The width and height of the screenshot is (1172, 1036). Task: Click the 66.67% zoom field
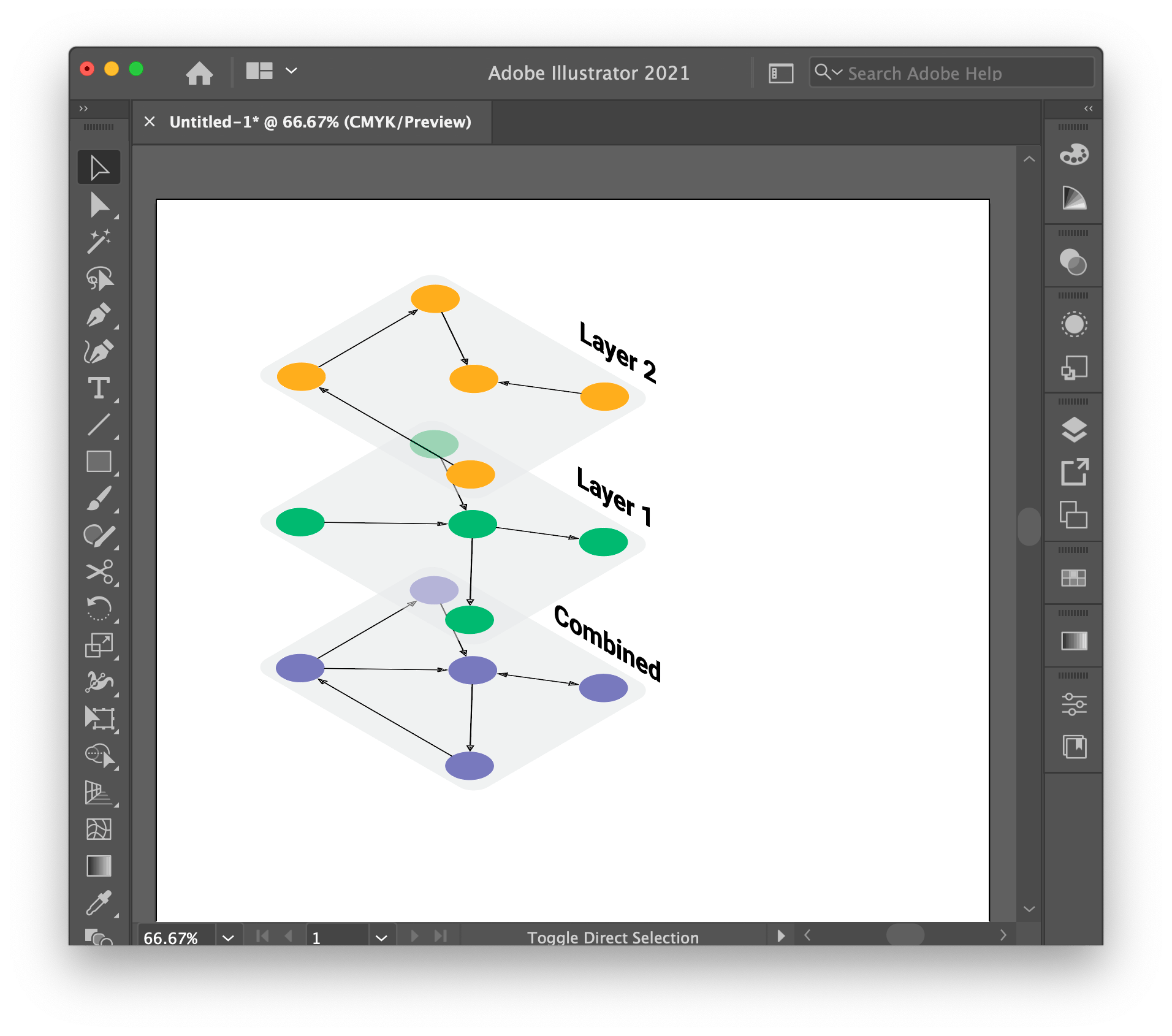tap(176, 938)
